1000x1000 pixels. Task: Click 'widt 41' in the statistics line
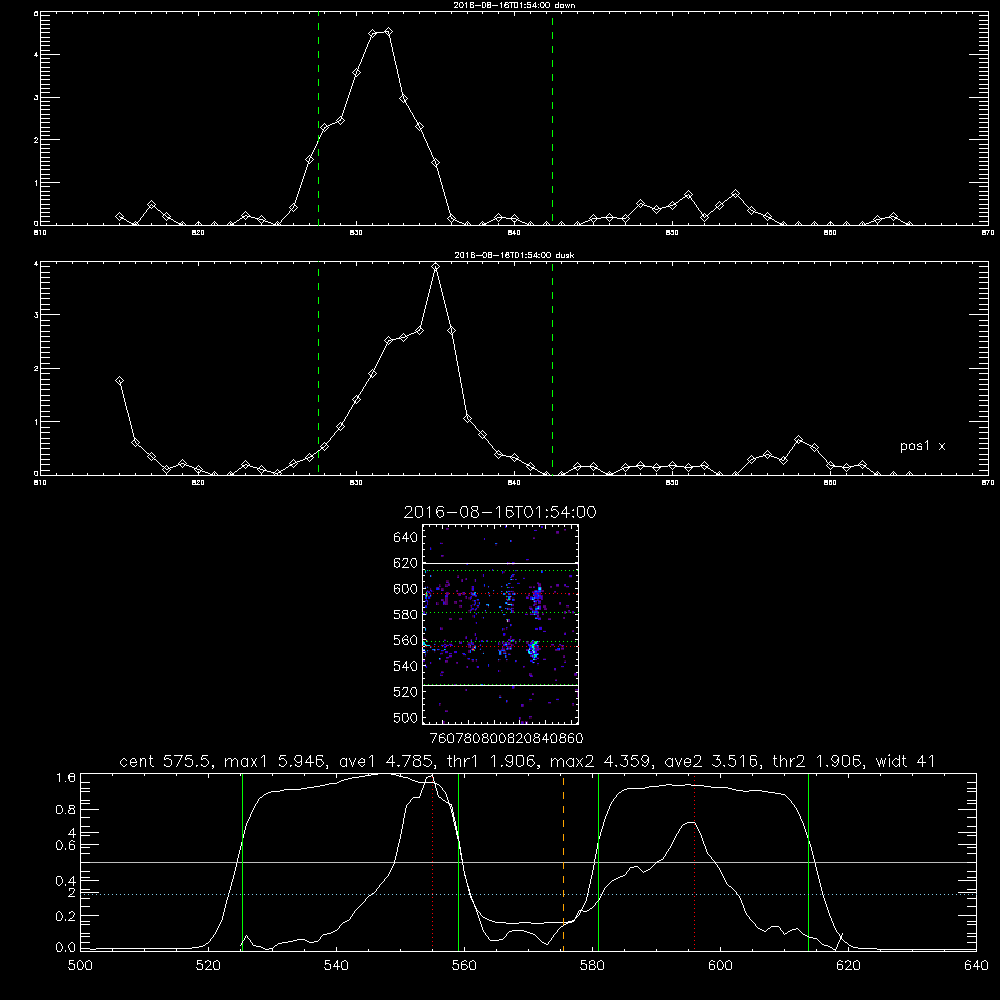[x=905, y=761]
